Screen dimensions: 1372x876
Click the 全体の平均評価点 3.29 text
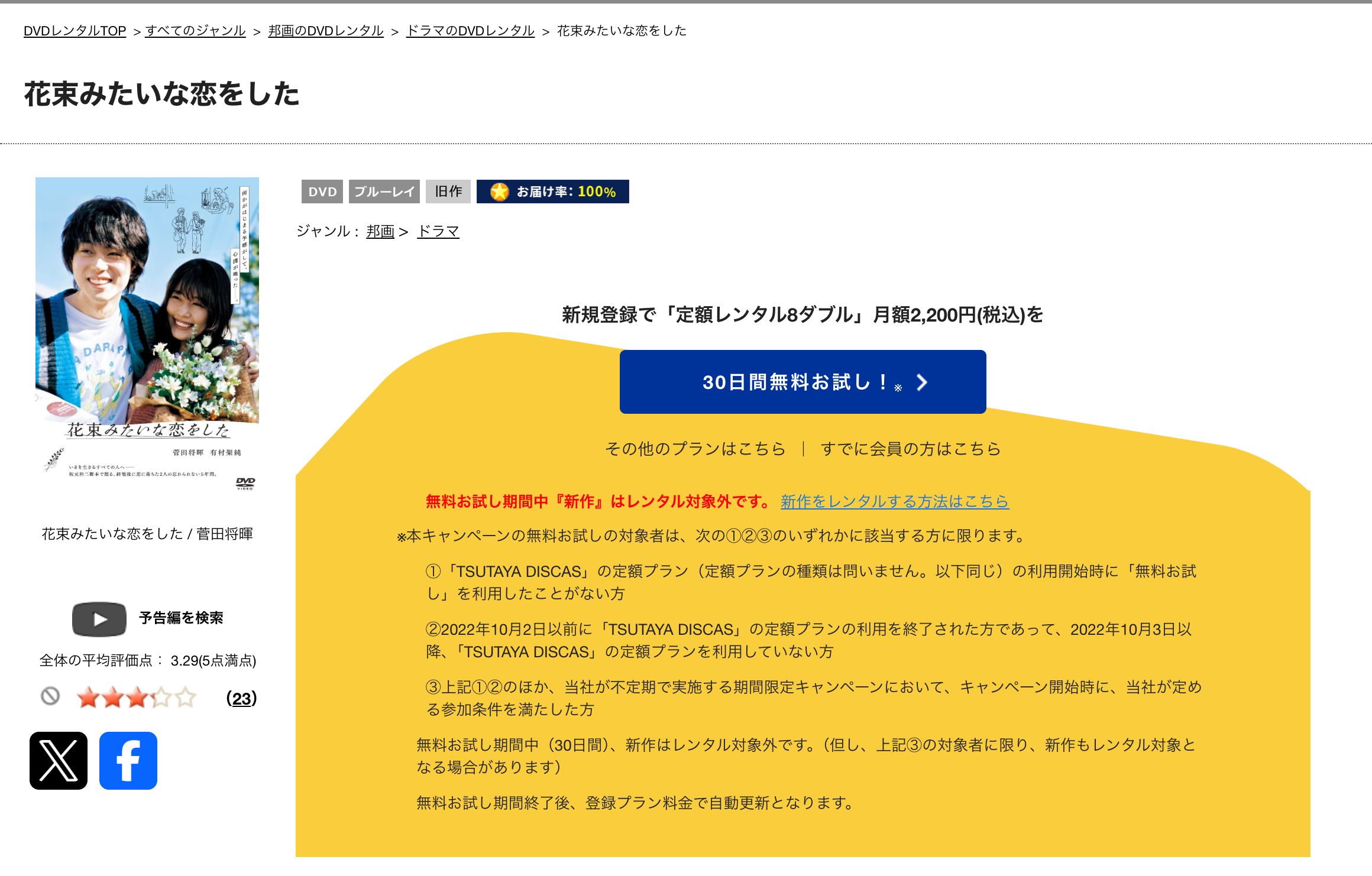click(148, 660)
